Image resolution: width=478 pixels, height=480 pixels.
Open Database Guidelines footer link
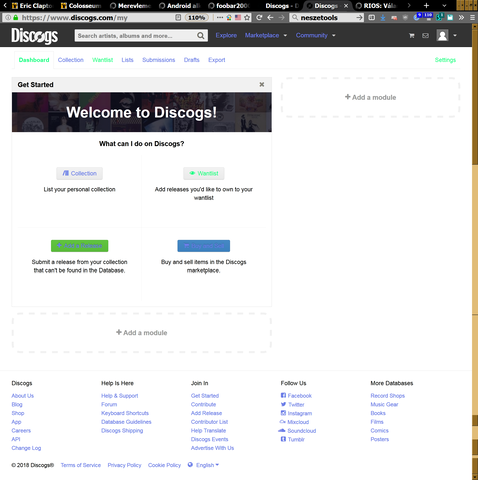click(126, 422)
